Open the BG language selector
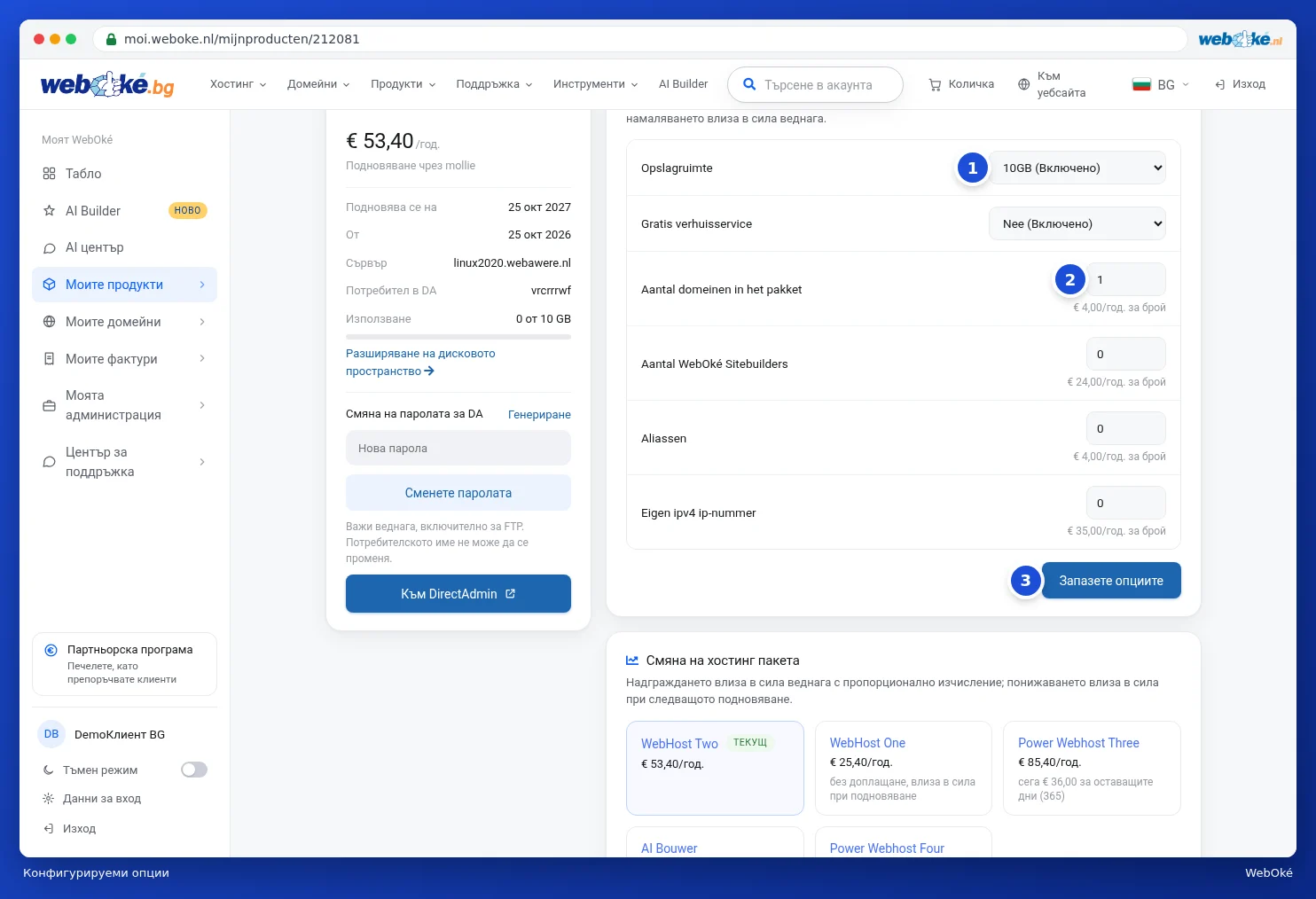 point(1161,85)
